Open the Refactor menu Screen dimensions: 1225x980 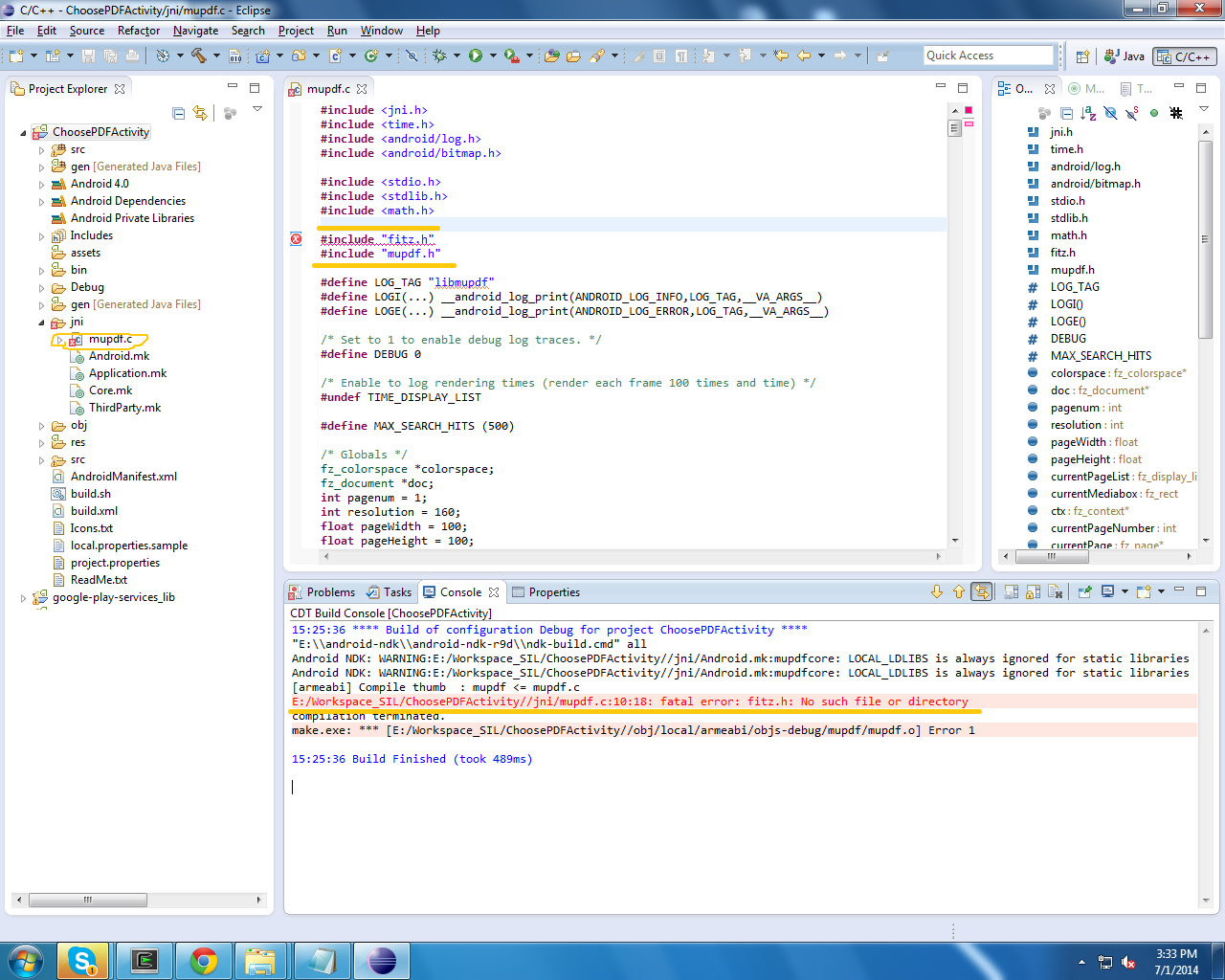[138, 31]
